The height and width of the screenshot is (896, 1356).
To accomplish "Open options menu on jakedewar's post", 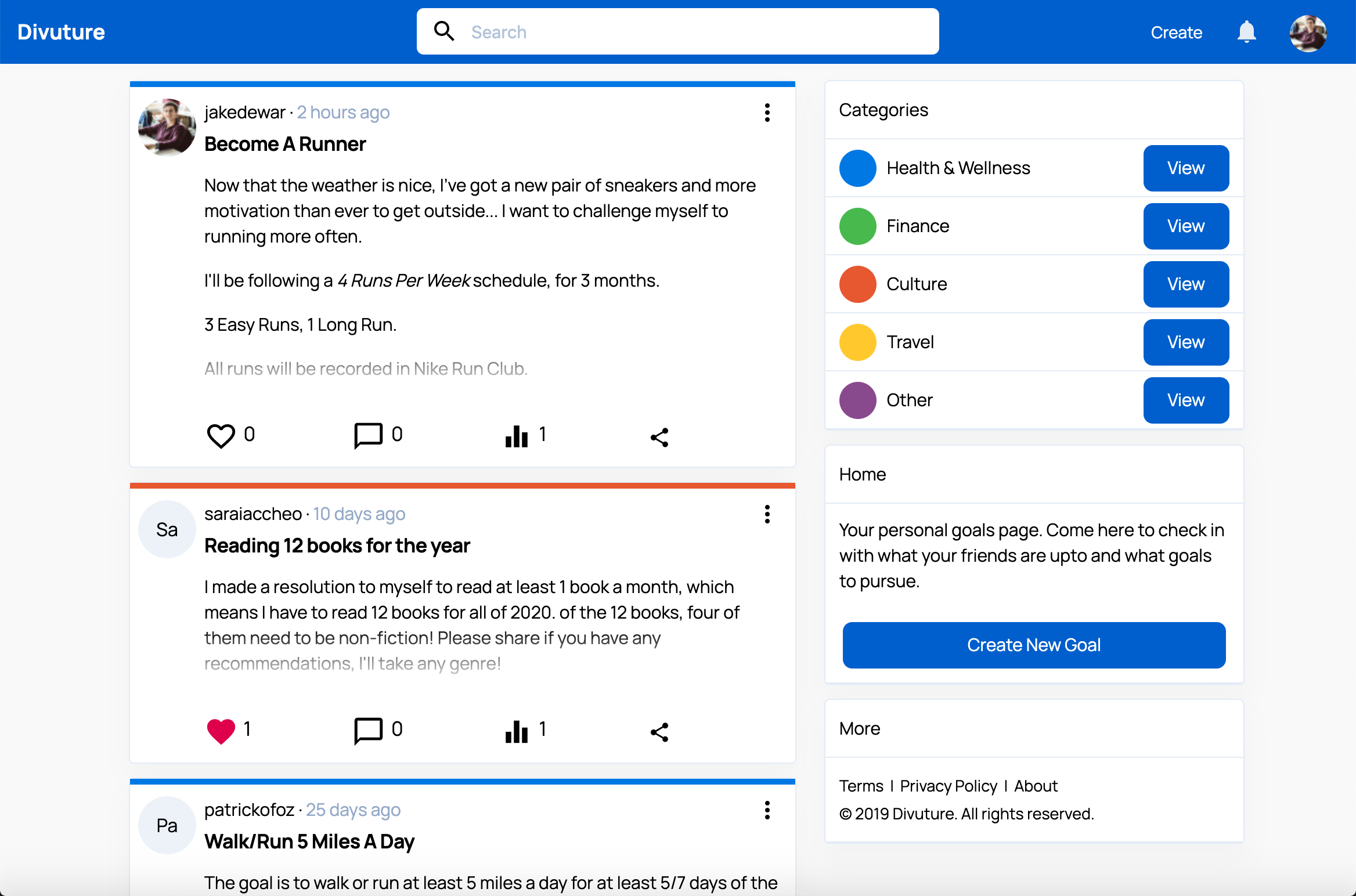I will tap(767, 113).
